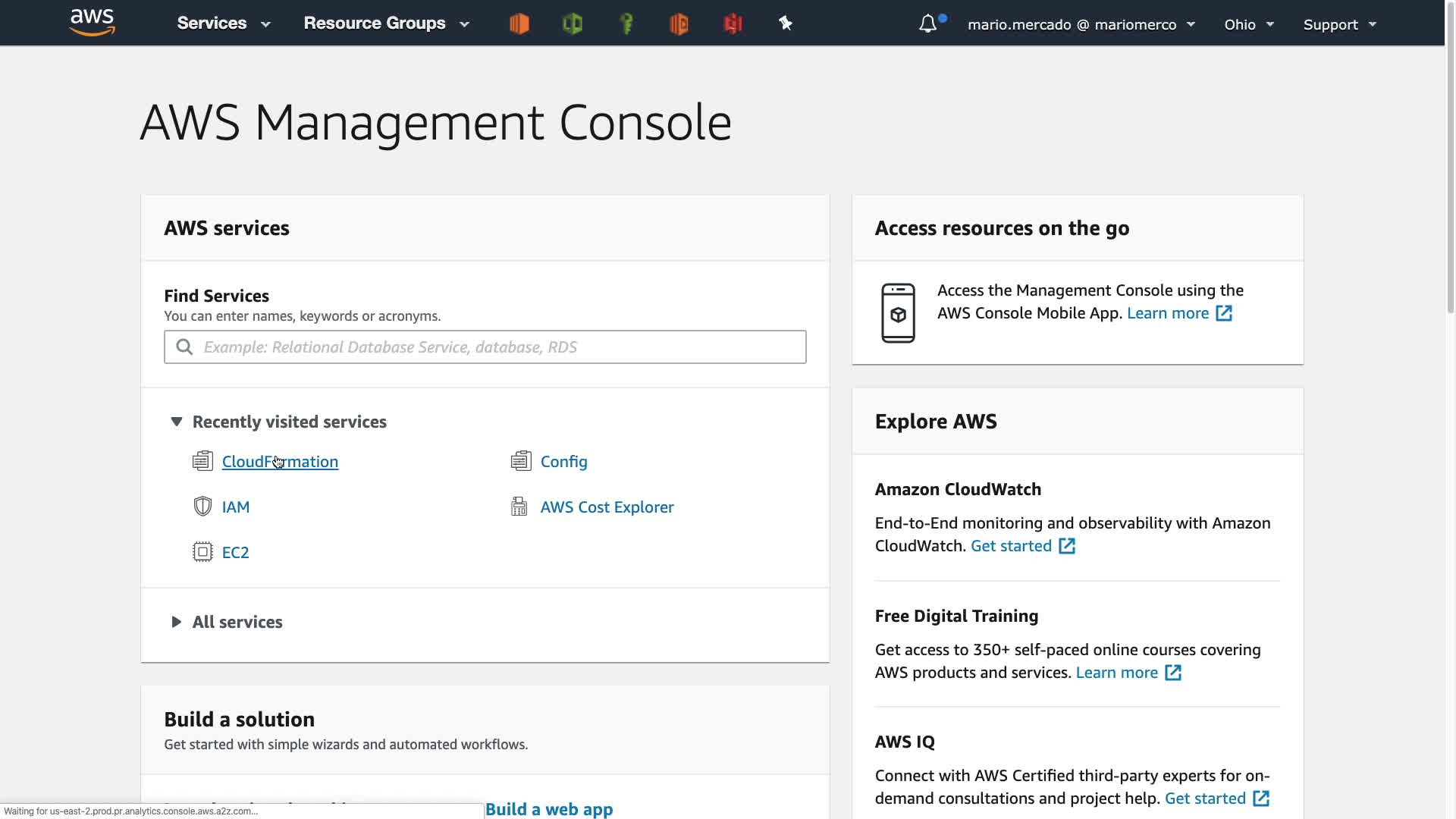Viewport: 1456px width, 819px height.
Task: Click the EC2 chip icon in recent services
Action: [202, 552]
